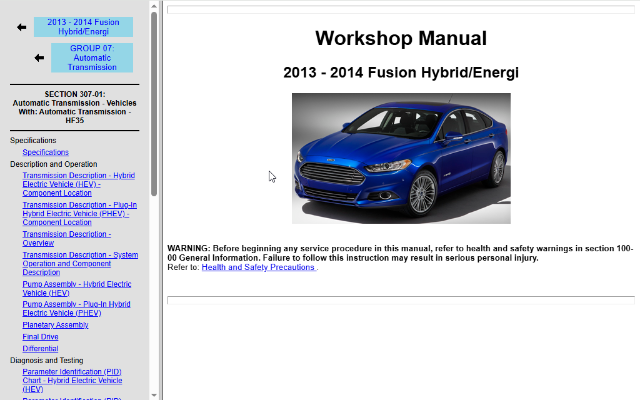Open Transmission Description - Overview link
640x400 pixels.
pyautogui.click(x=67, y=238)
